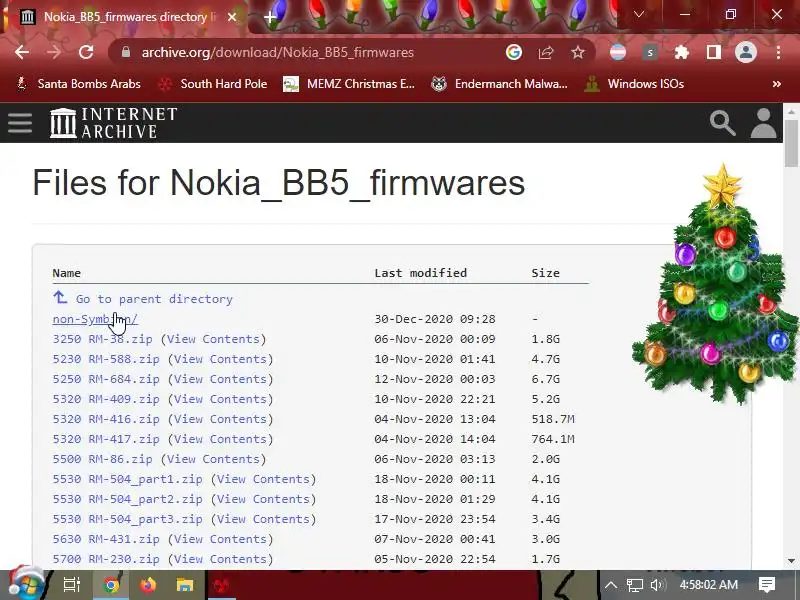Download 5700 RM-230.zip
This screenshot has width=800, height=600.
click(106, 559)
